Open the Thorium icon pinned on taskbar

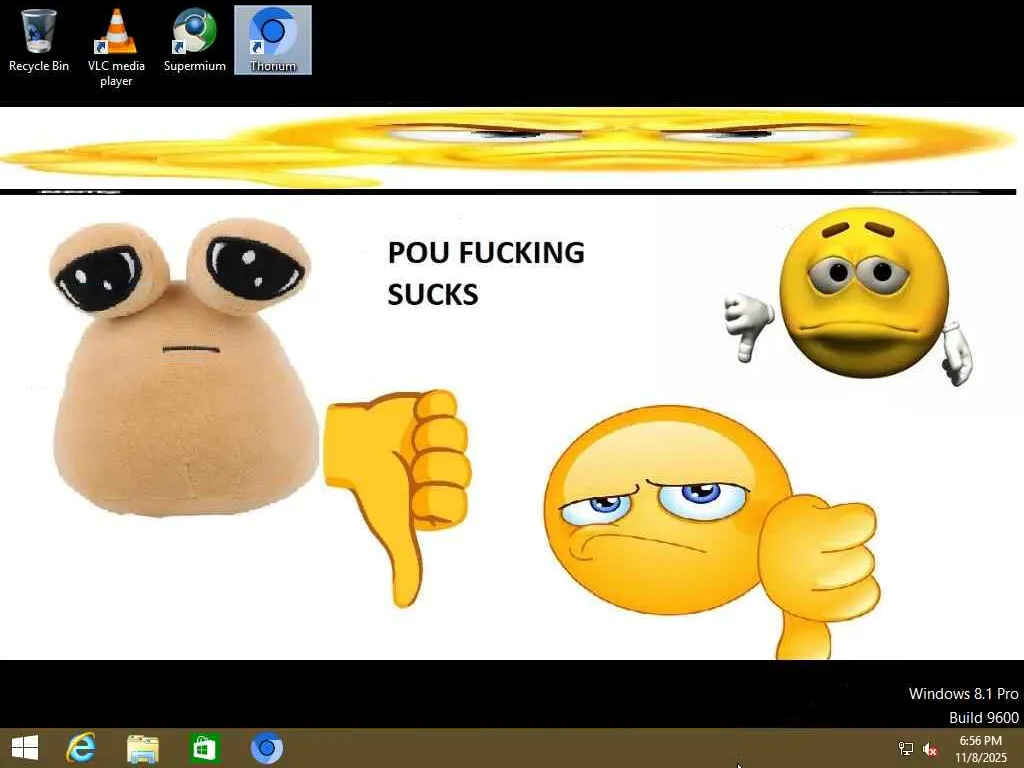point(267,748)
